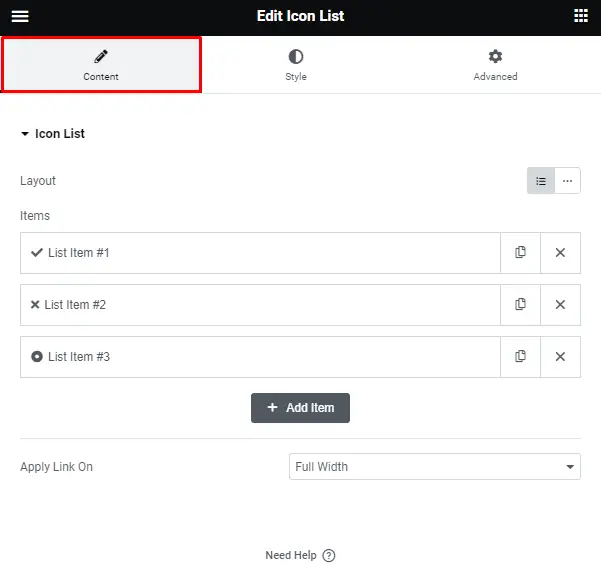The image size is (601, 586).
Task: Click the Add Item button
Action: 300,408
